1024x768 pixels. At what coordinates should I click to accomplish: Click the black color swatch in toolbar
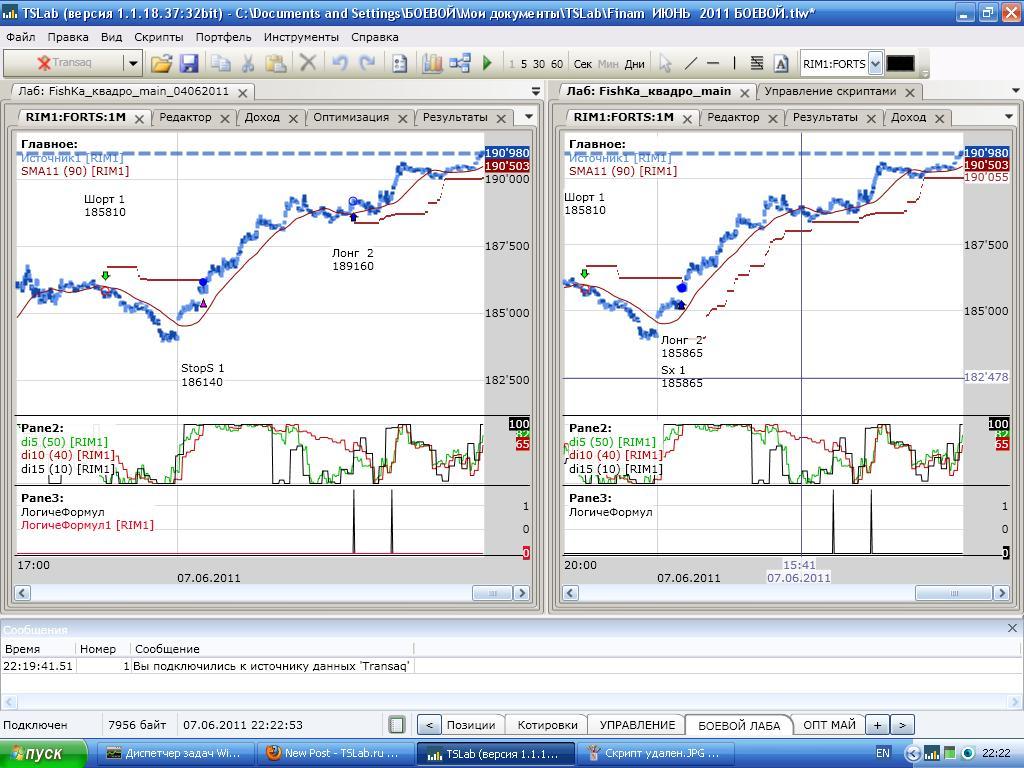tap(900, 63)
